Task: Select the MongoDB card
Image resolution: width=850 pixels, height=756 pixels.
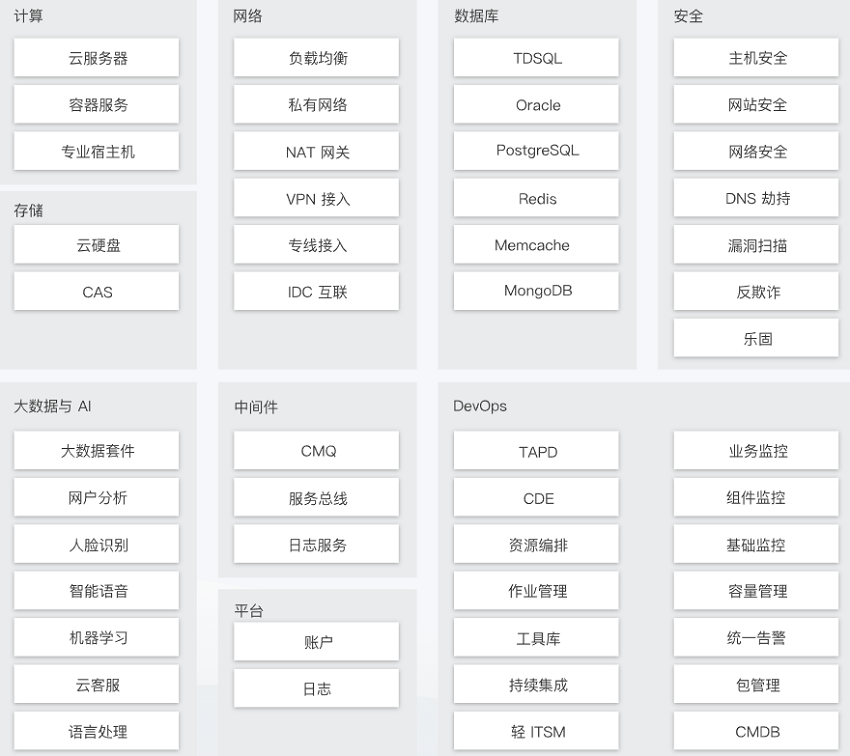Action: pyautogui.click(x=536, y=292)
